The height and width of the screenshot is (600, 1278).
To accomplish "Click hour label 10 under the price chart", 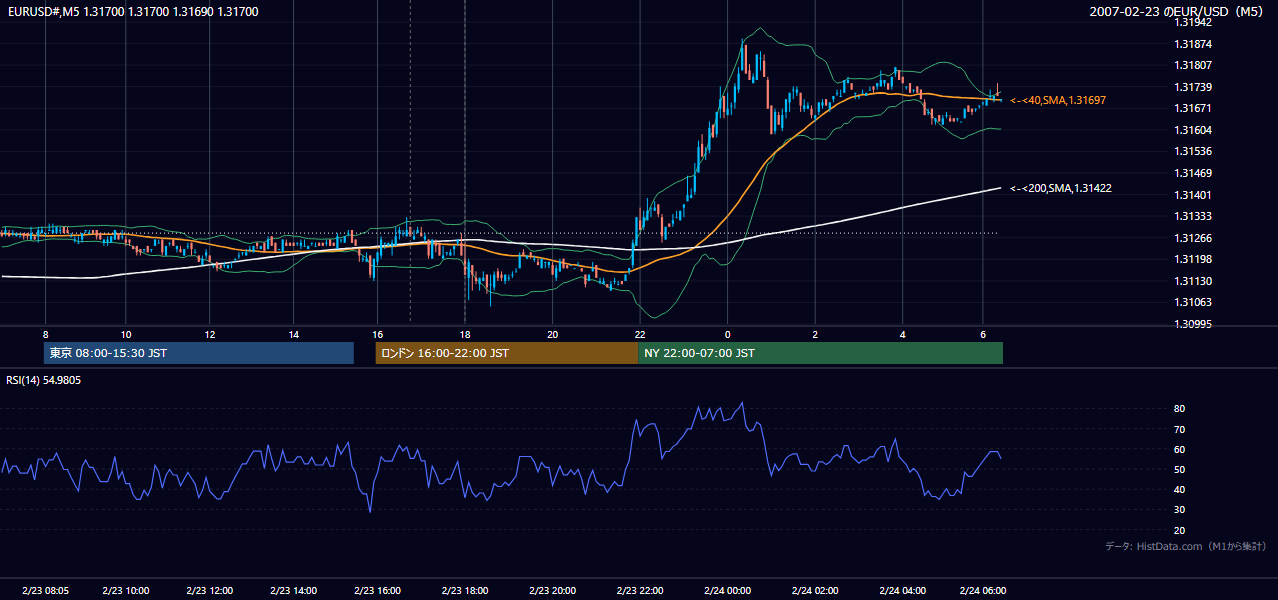I will pos(126,334).
